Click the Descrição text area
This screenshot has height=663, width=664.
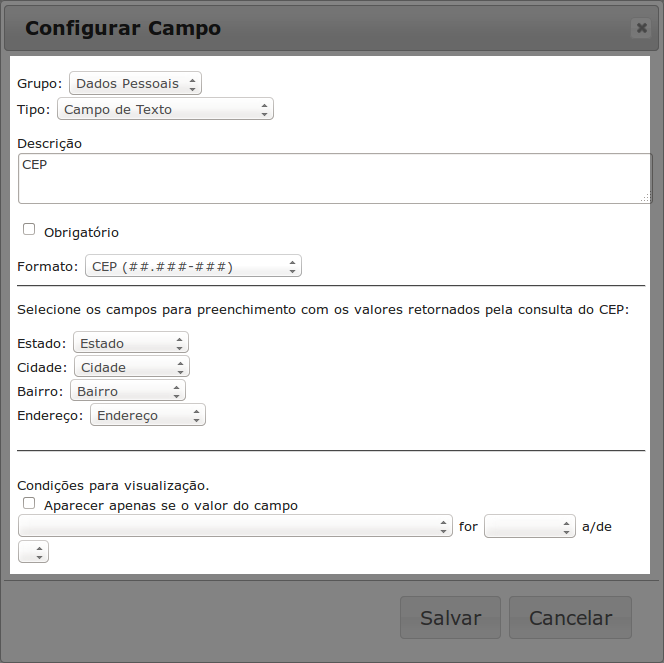(x=335, y=178)
